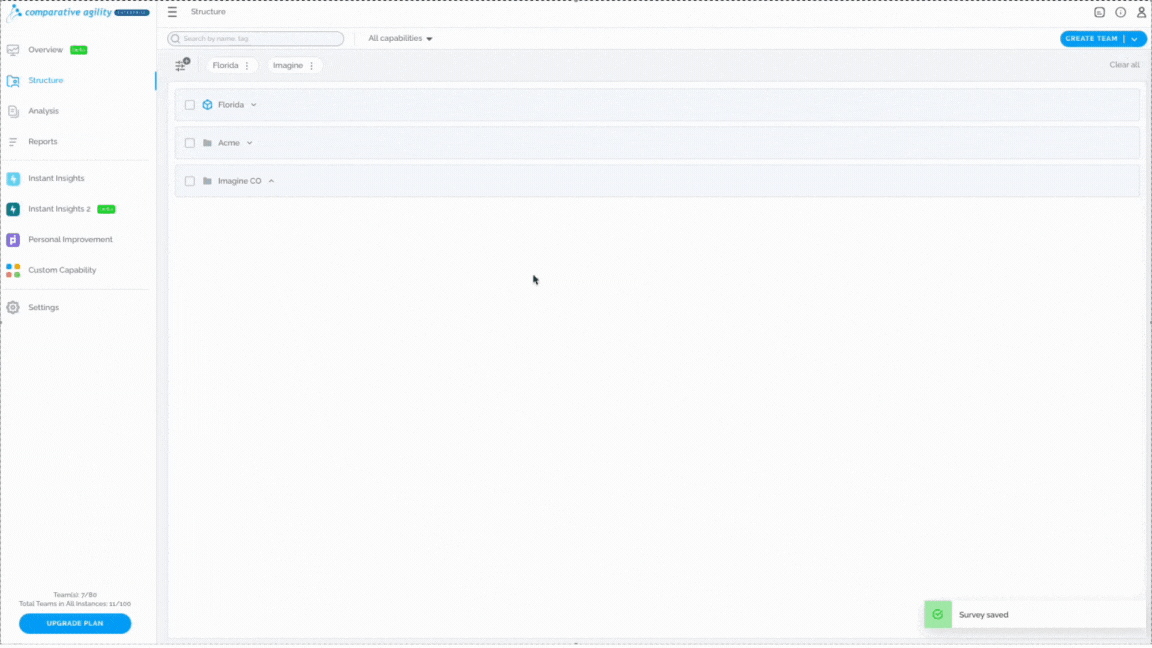Toggle the hamburger menu icon
This screenshot has height=648, width=1152.
click(172, 12)
